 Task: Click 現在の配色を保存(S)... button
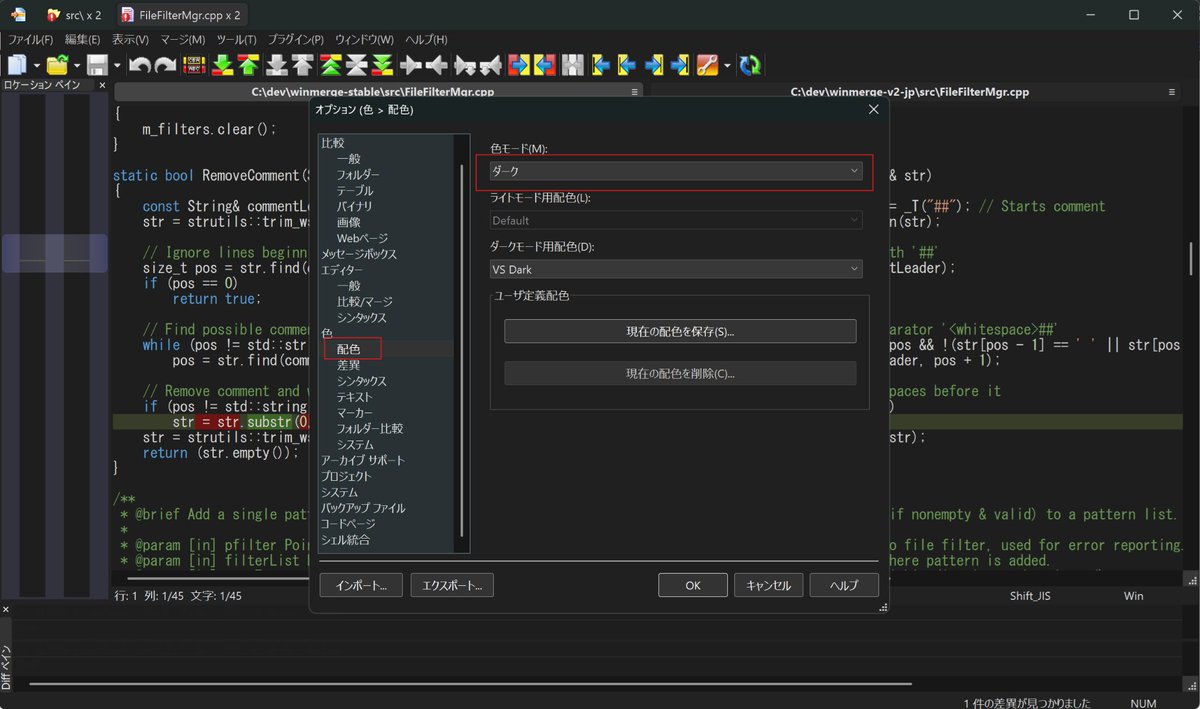tap(680, 331)
